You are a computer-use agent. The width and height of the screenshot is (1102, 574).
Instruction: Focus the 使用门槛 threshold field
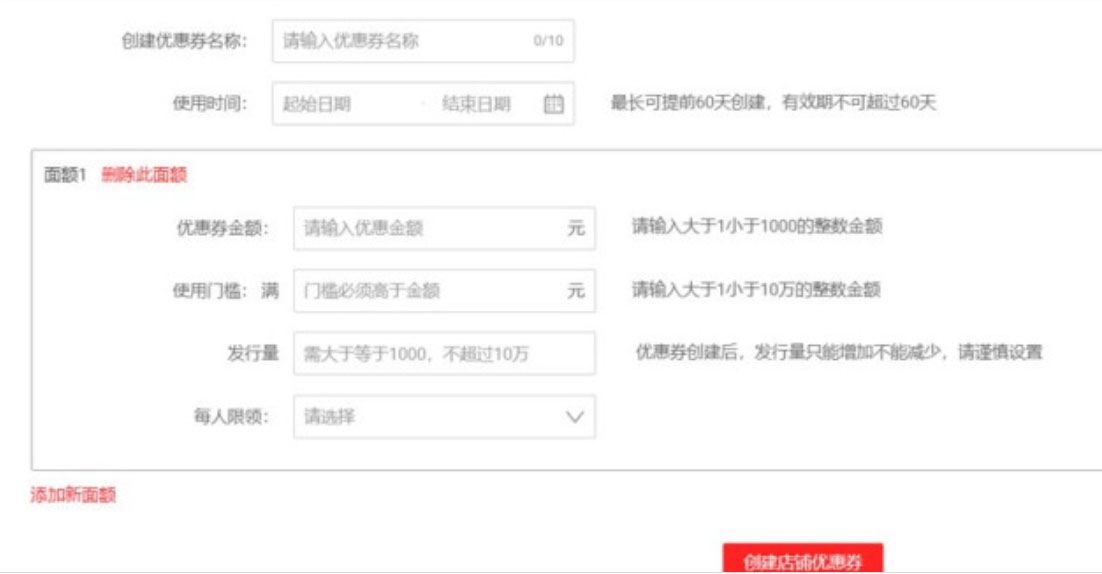click(x=444, y=290)
